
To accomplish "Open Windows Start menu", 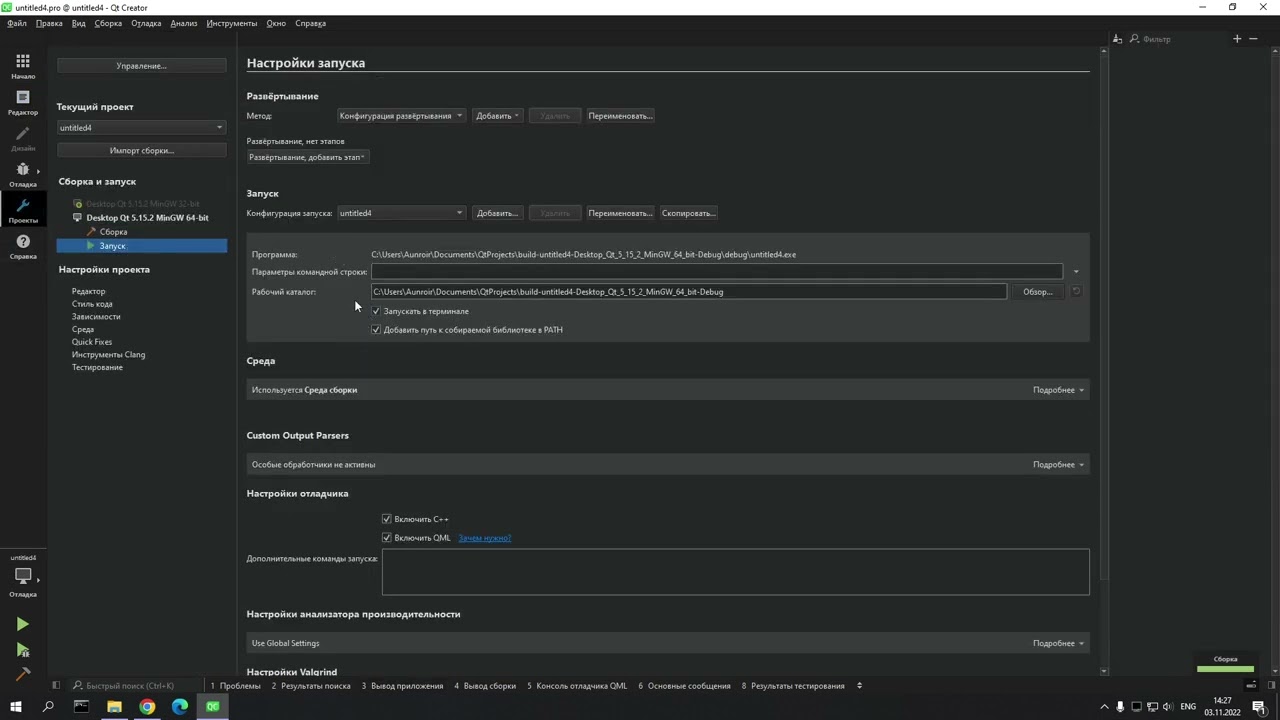I will click(15, 707).
